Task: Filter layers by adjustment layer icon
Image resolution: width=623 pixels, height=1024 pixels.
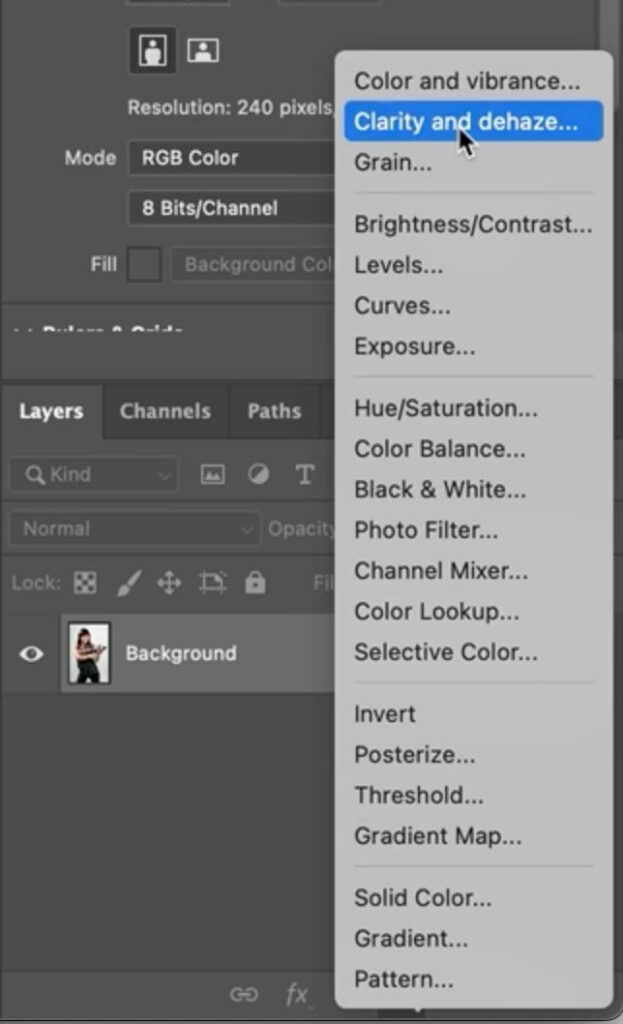Action: point(258,475)
